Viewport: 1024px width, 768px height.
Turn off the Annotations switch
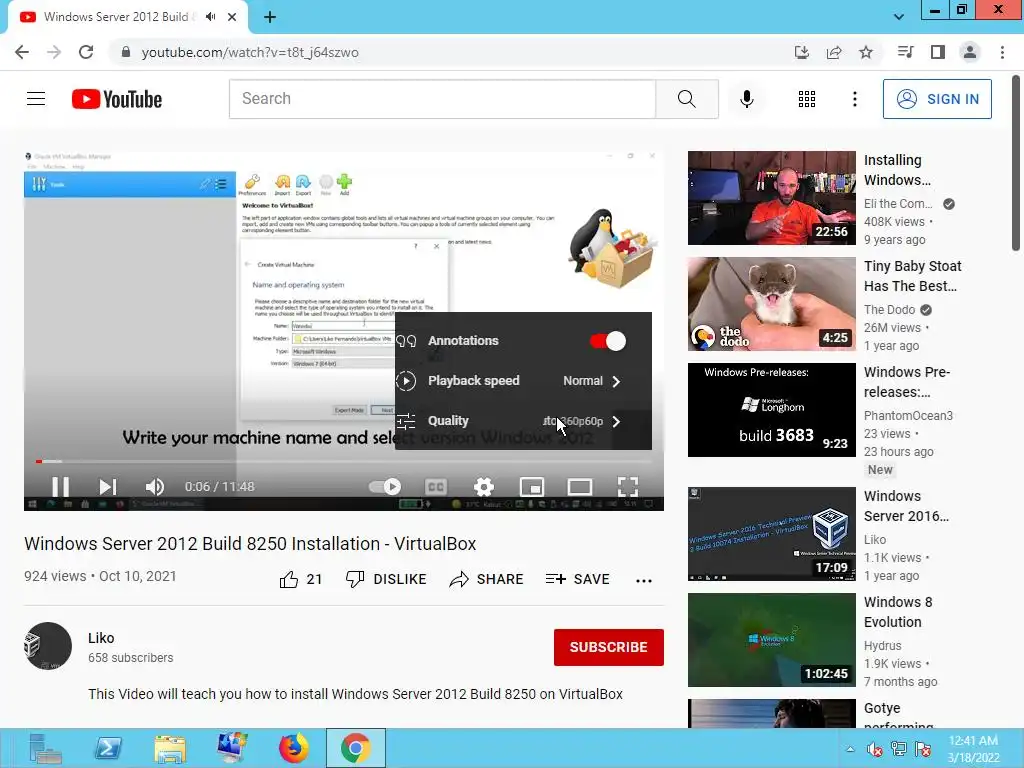(x=607, y=341)
